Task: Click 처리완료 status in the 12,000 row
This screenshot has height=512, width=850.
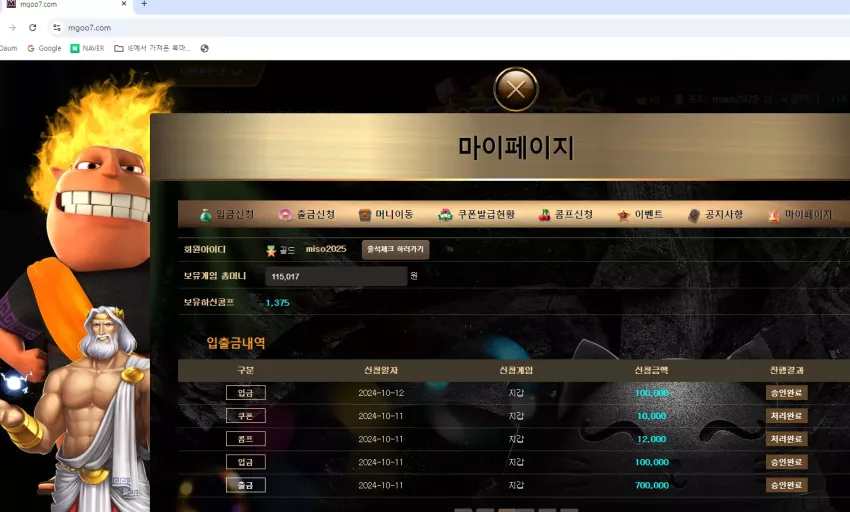Action: 787,439
